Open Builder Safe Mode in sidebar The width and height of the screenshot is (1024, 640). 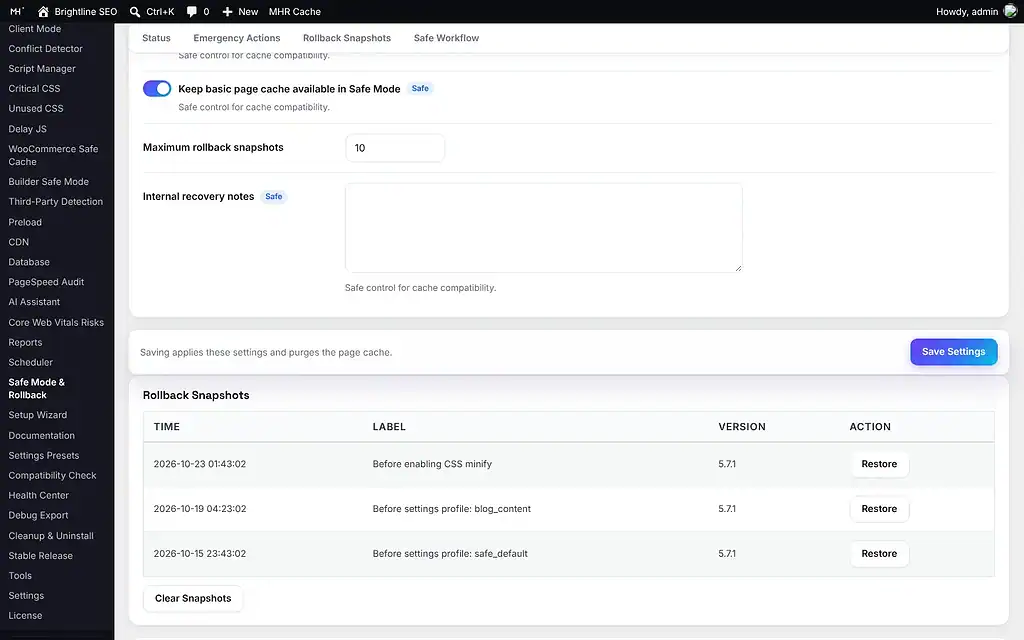tap(48, 182)
